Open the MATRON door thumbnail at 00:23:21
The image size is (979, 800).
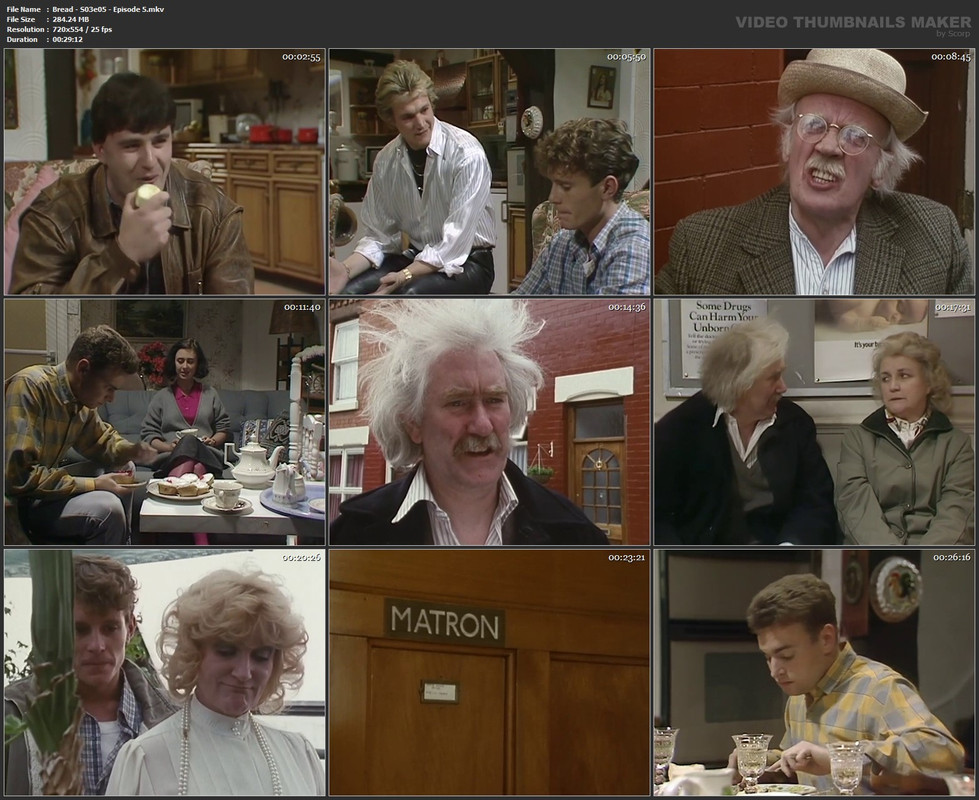490,673
